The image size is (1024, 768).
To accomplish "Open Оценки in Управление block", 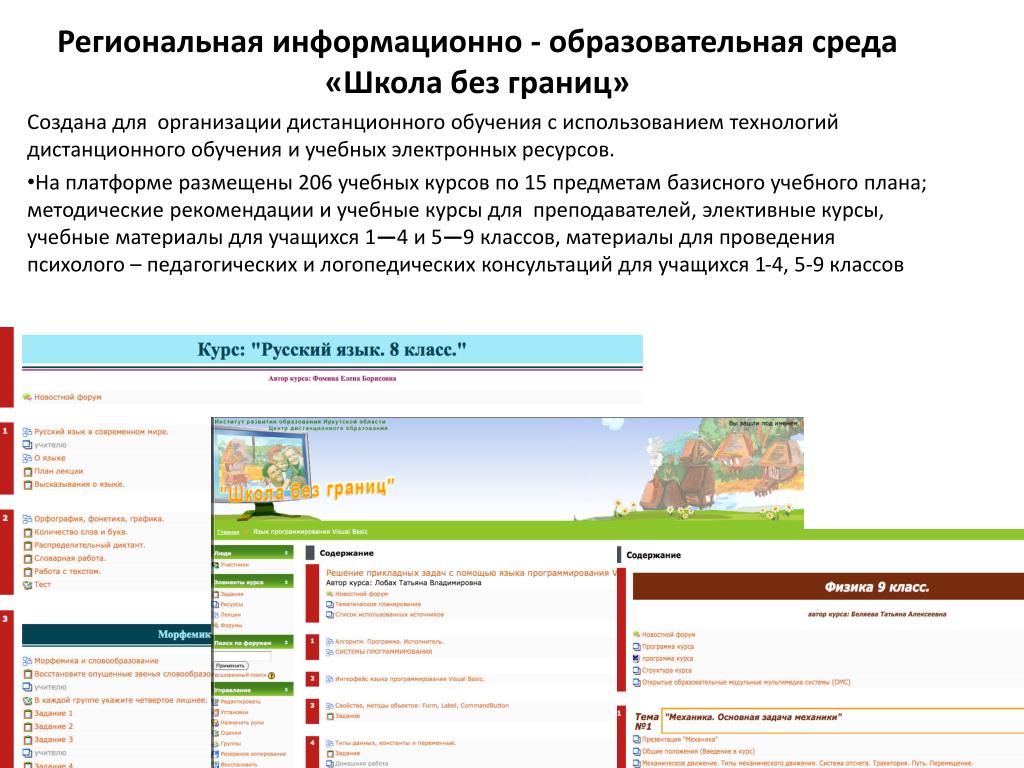I will (x=231, y=733).
